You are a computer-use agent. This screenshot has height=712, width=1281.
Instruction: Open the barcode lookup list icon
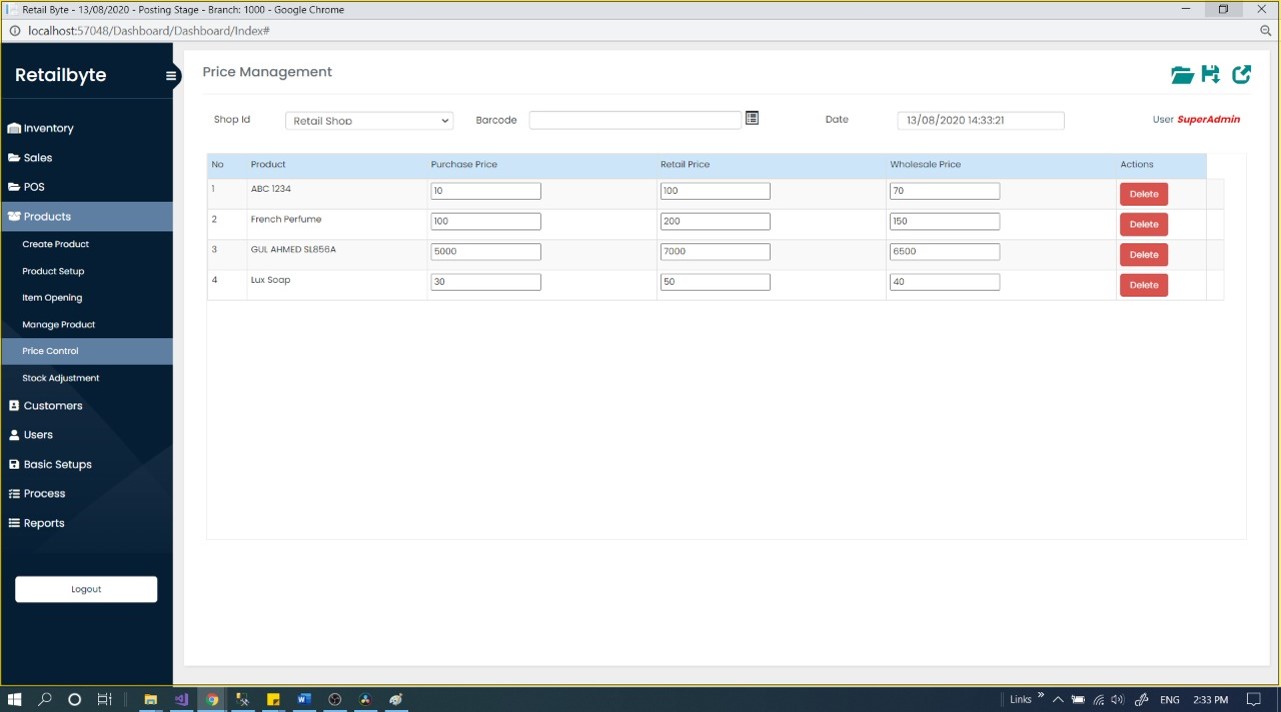coord(752,118)
